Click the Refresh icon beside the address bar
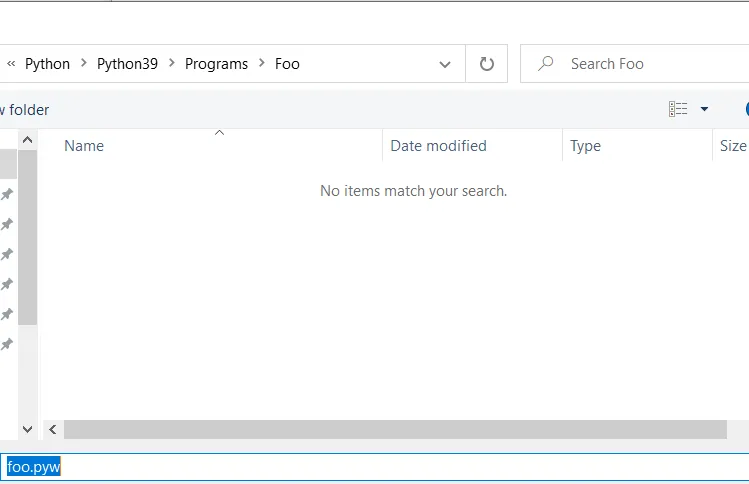 click(487, 64)
